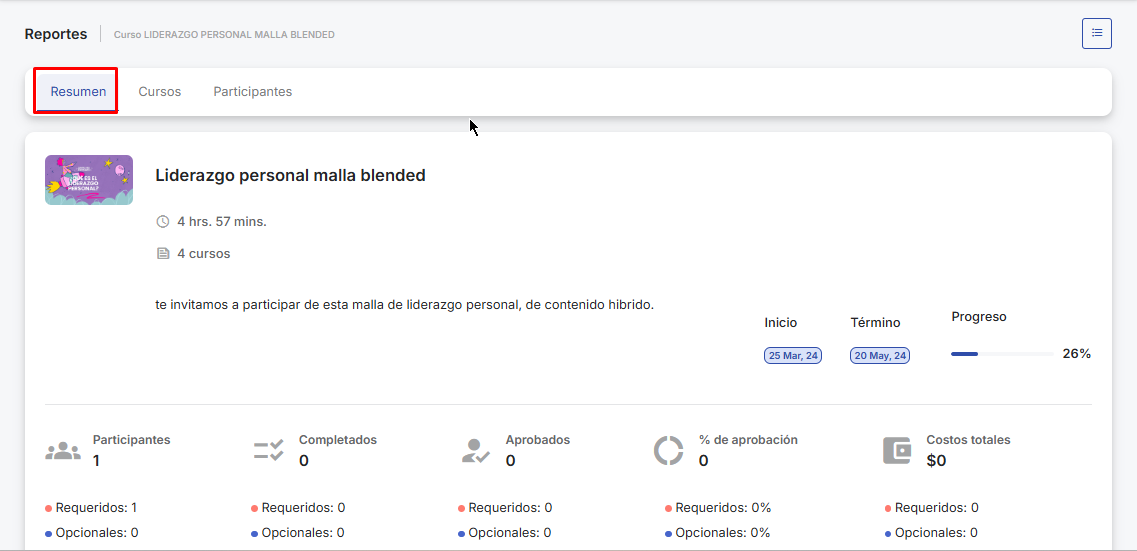Click the Completados checklist icon
The image size is (1137, 551).
tap(269, 451)
